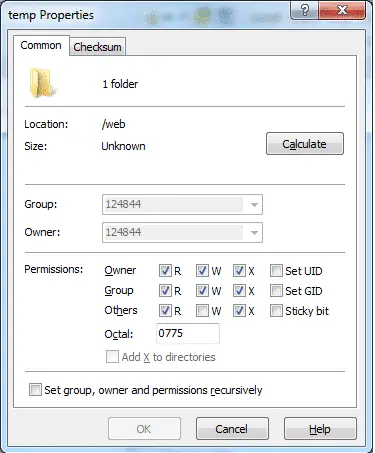The height and width of the screenshot is (453, 375).
Task: Toggle Group R permission checkbox
Action: pyautogui.click(x=165, y=291)
